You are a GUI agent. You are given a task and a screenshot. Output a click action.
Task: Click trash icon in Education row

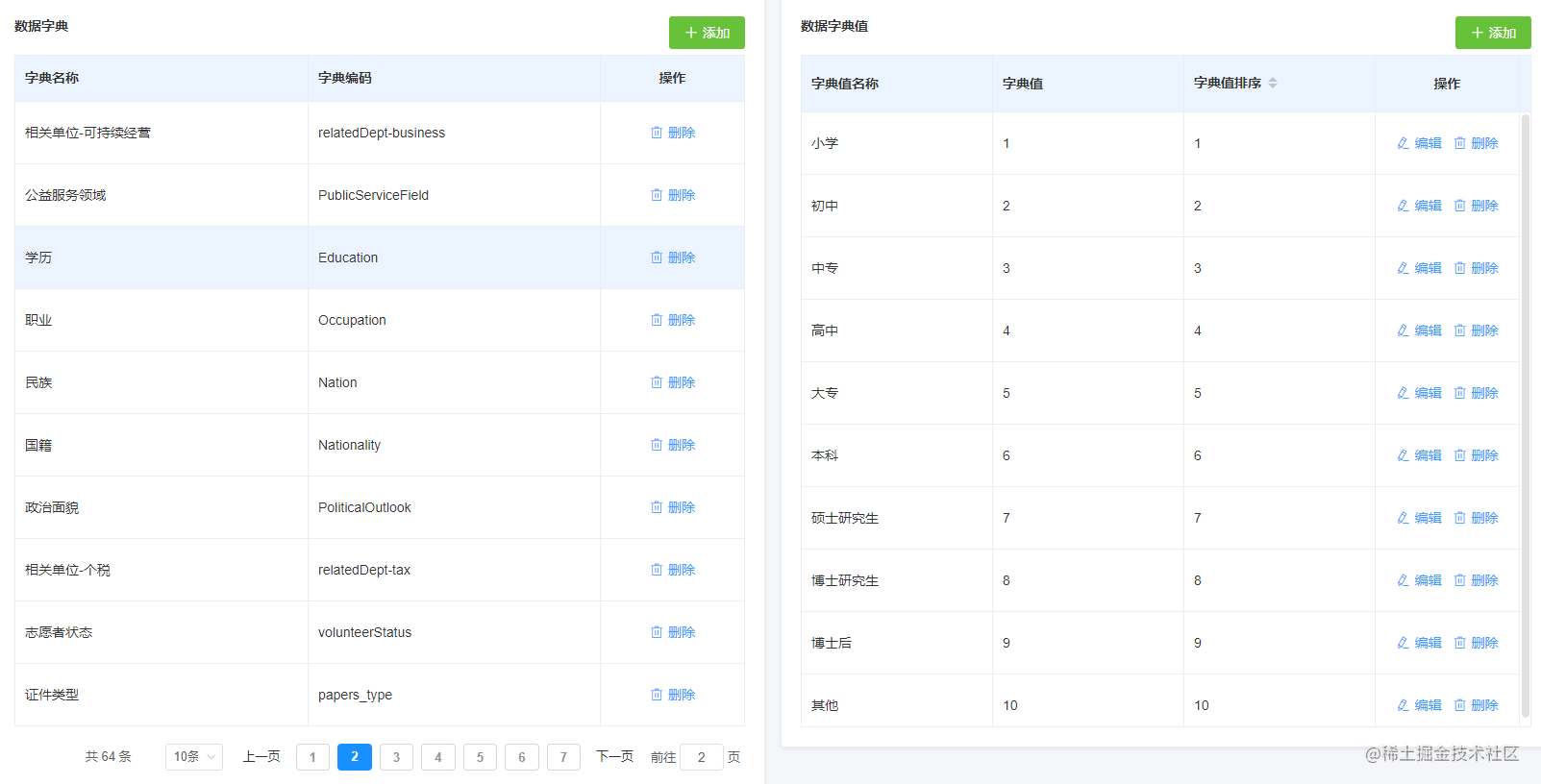(x=657, y=257)
